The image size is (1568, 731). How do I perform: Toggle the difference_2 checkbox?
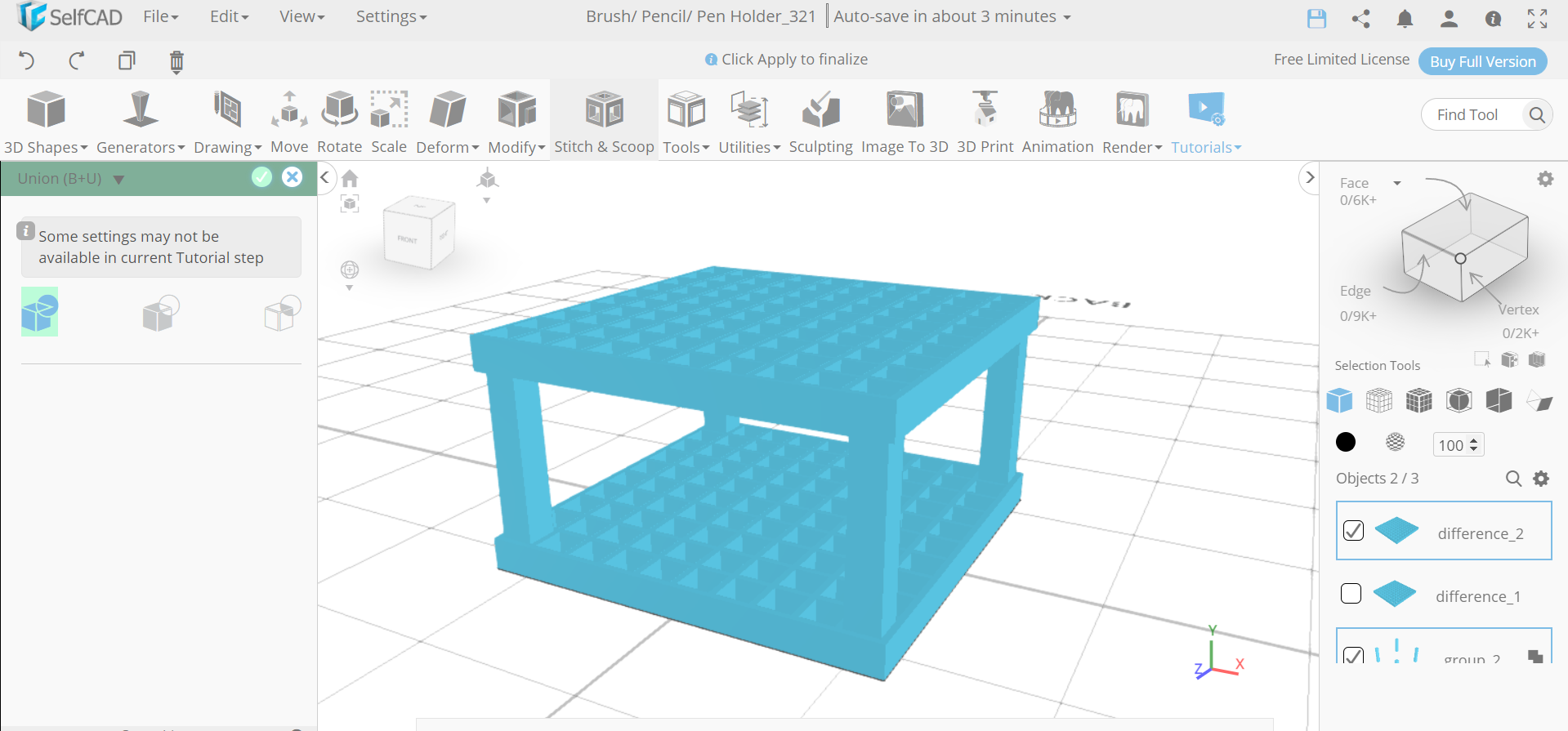(x=1353, y=530)
